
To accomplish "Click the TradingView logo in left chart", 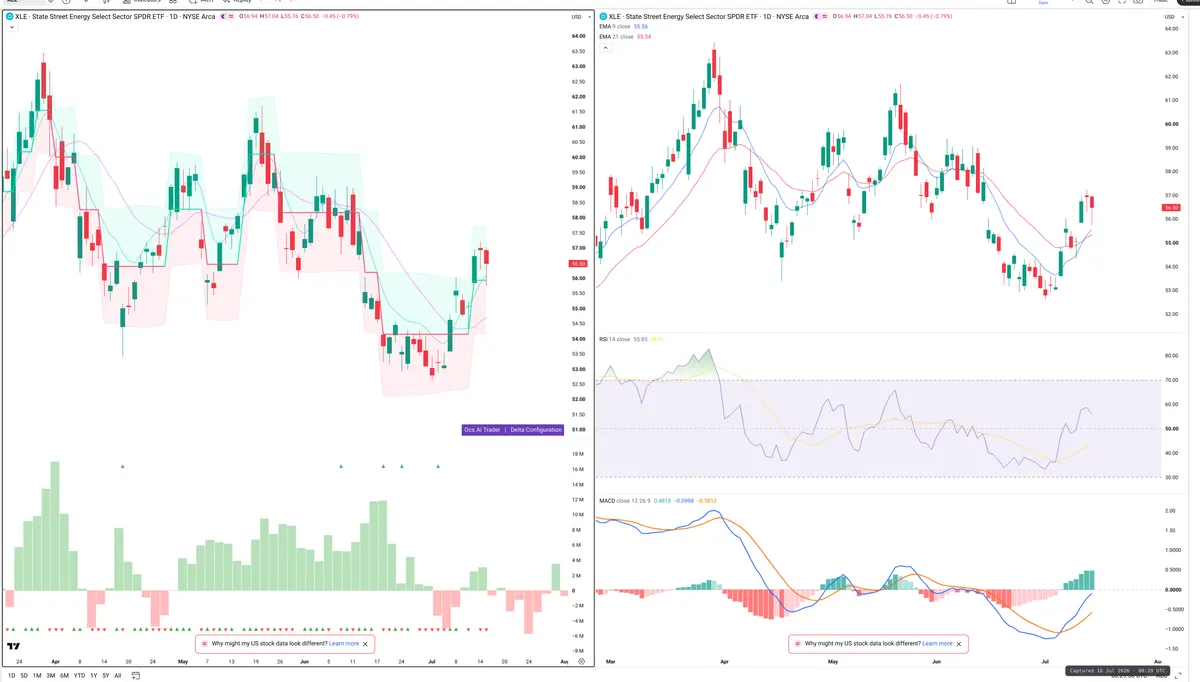I will tap(14, 646).
